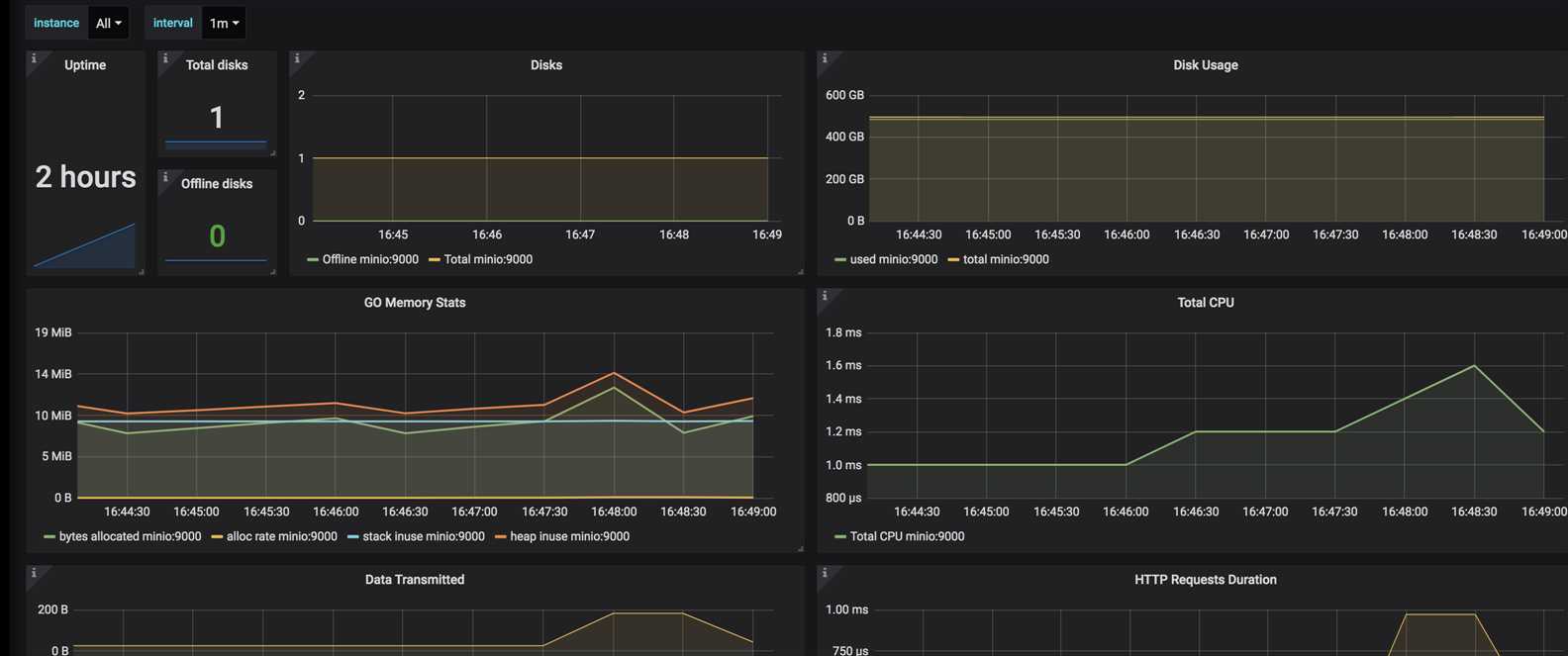This screenshot has height=656, width=1568.
Task: Open the instance variable dropdown showing All
Action: pyautogui.click(x=108, y=23)
